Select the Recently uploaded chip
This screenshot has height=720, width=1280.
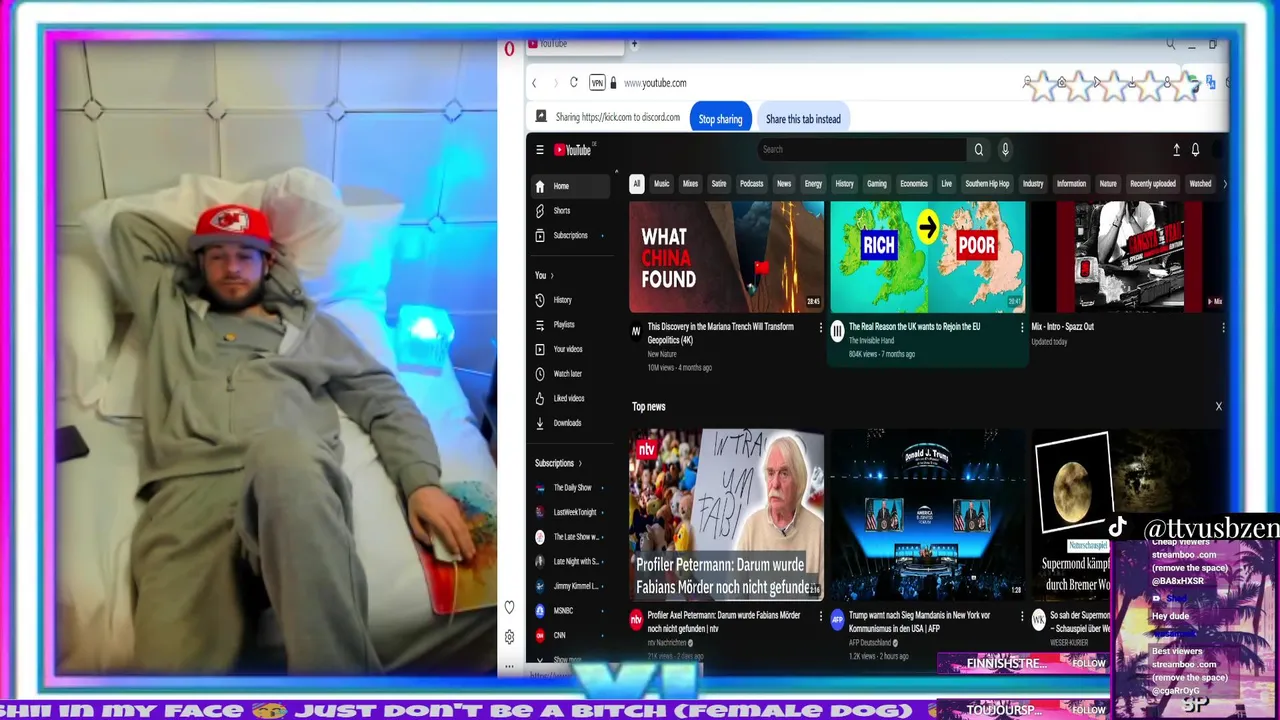1153,184
